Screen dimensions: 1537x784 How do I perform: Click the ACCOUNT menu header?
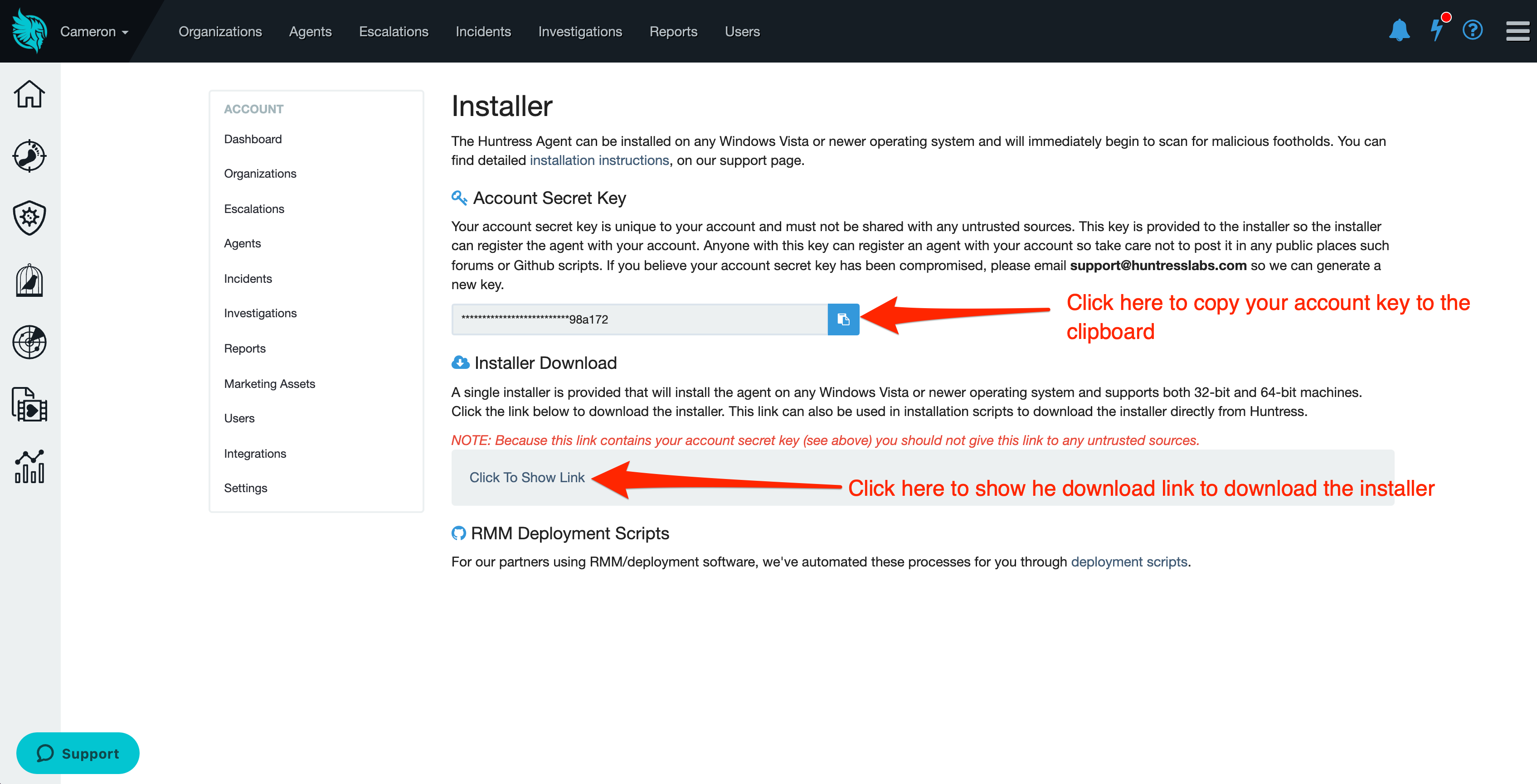(253, 109)
